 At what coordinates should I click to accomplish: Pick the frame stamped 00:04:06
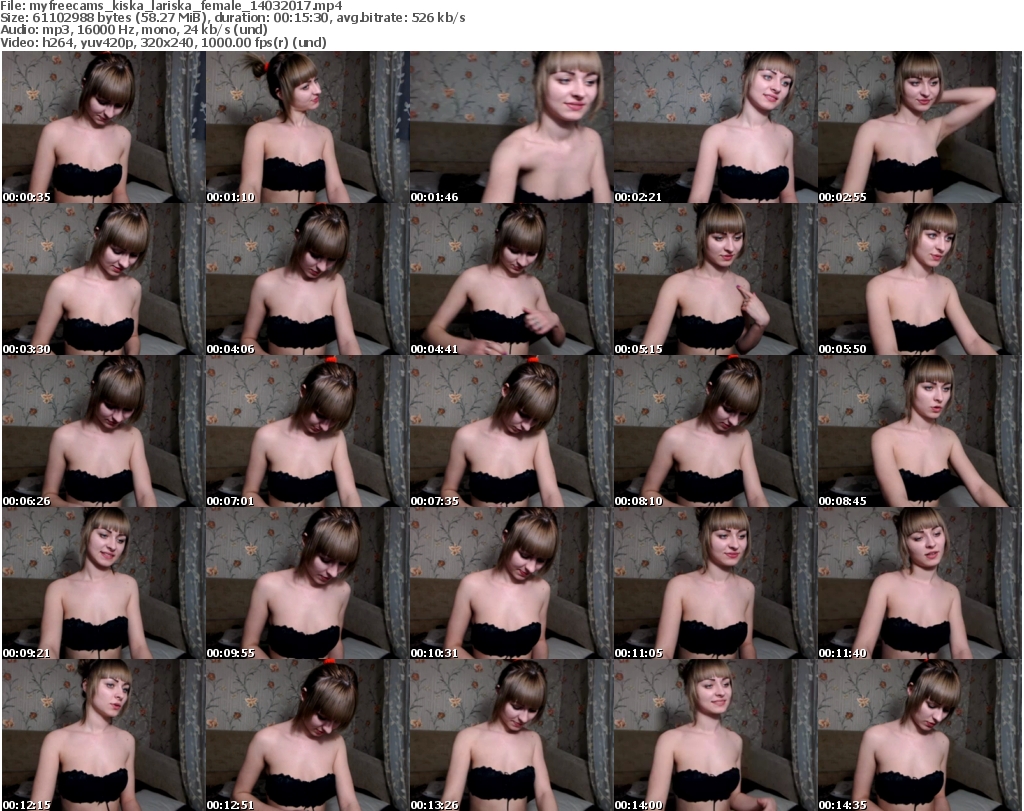pyautogui.click(x=308, y=279)
